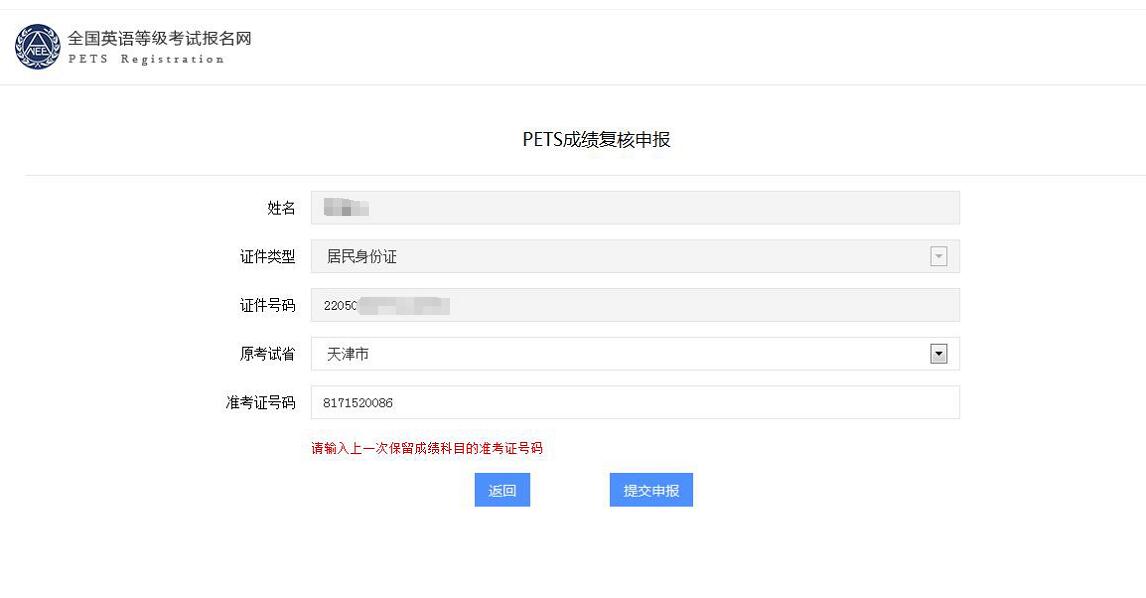The height and width of the screenshot is (598, 1146).
Task: Click the 原考试省 field label
Action: tap(267, 354)
